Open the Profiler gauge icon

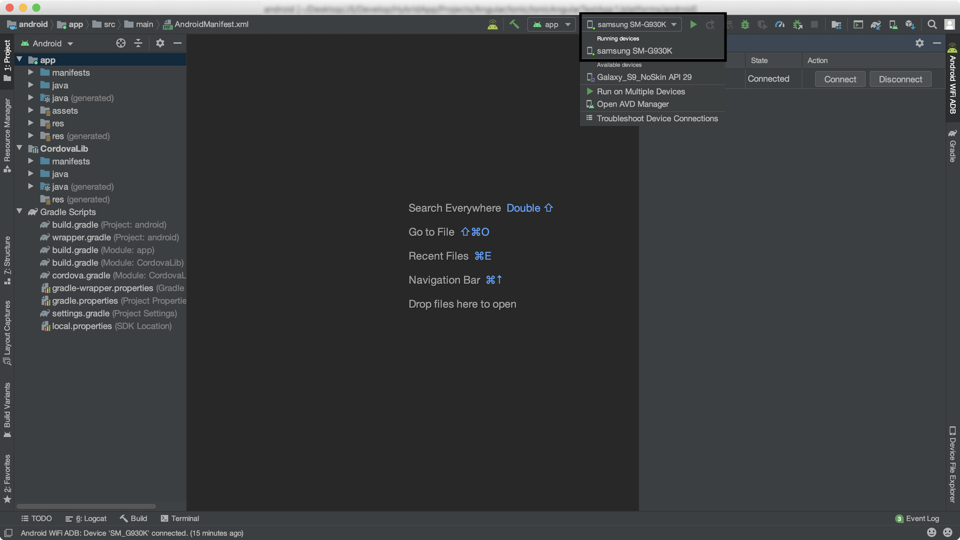click(779, 24)
